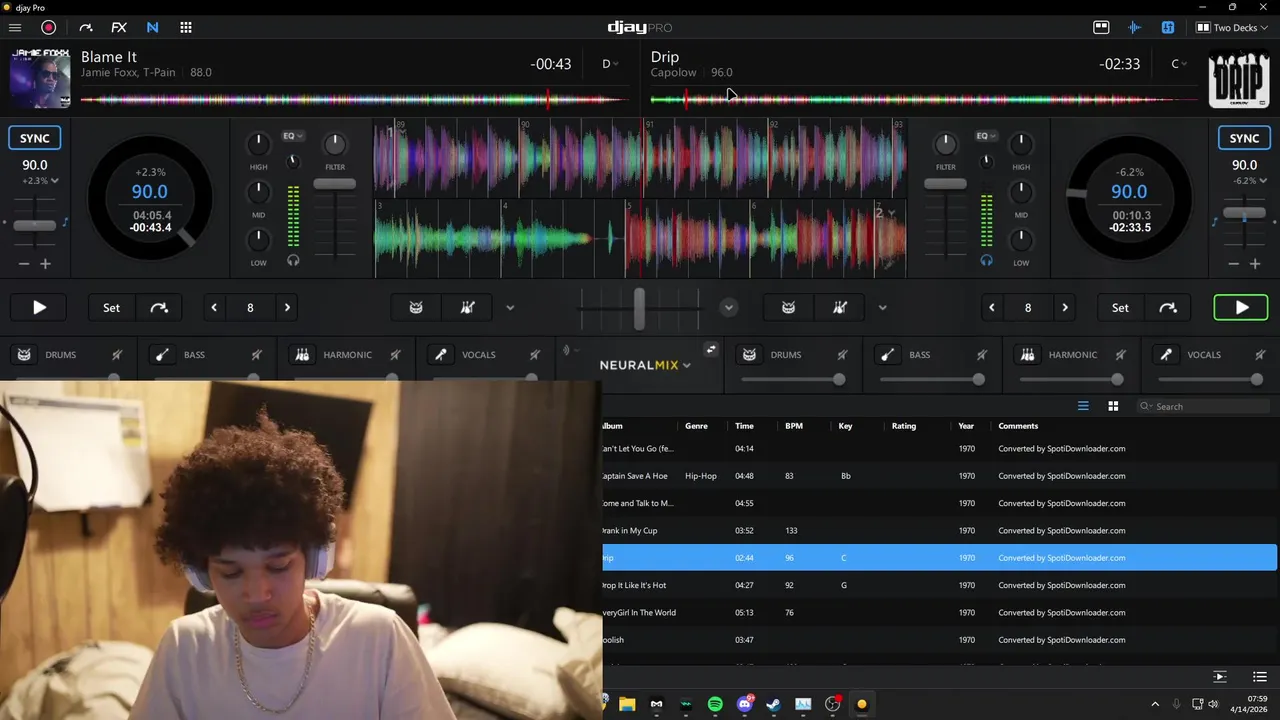Toggle left deck headphone cue
The width and height of the screenshot is (1280, 720).
tap(293, 260)
